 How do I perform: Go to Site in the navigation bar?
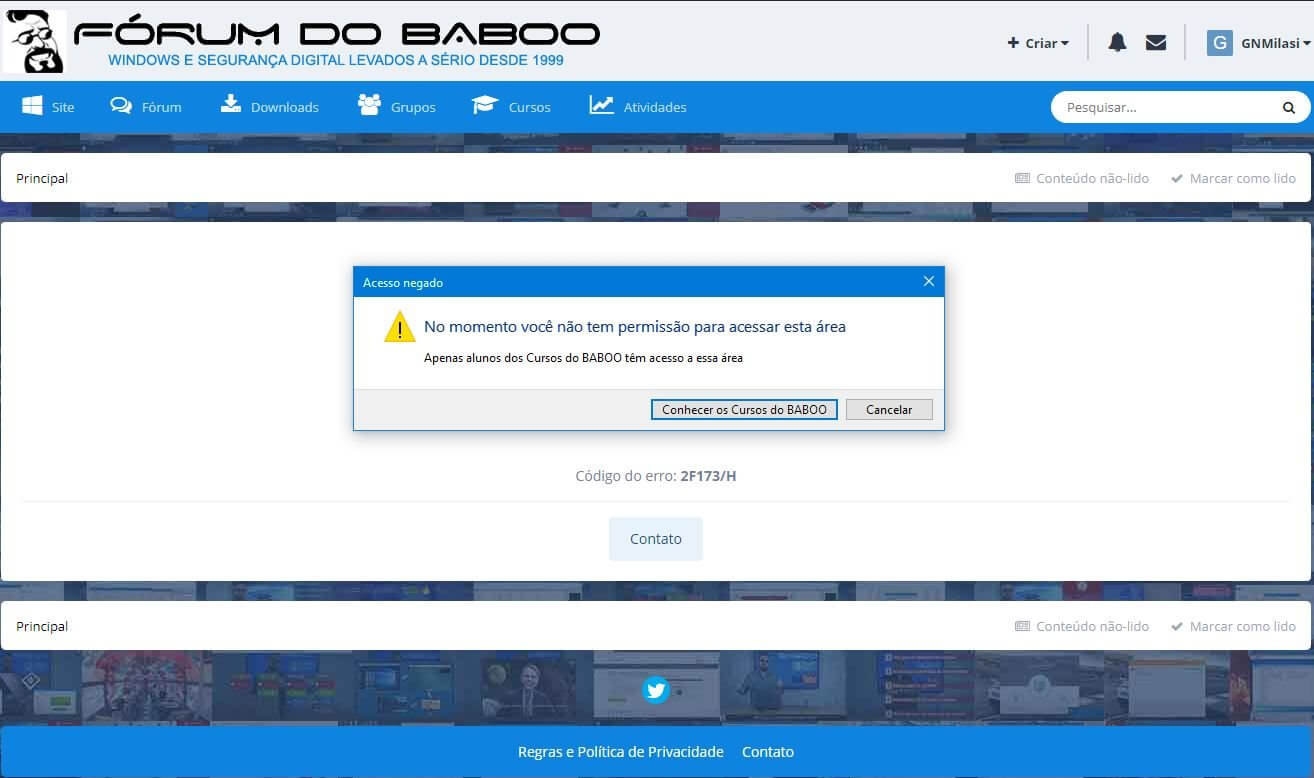pyautogui.click(x=48, y=106)
